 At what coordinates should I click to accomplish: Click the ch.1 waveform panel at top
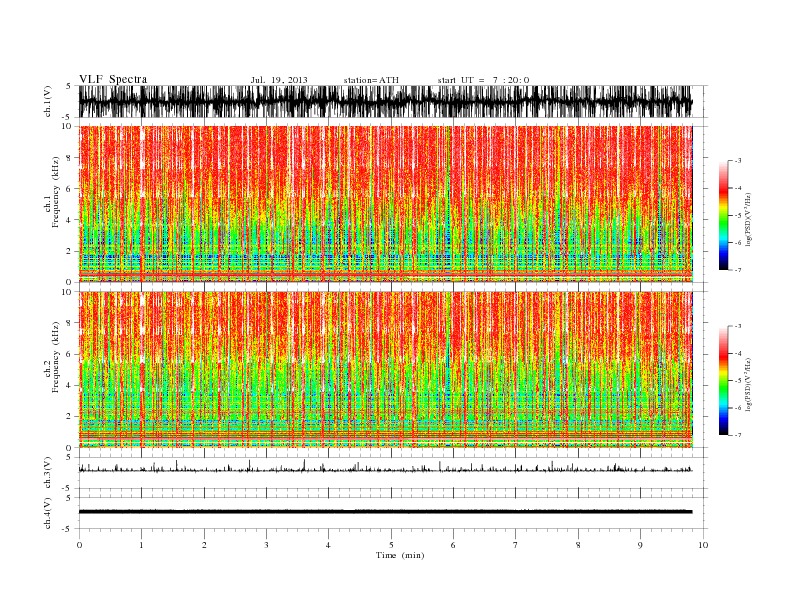392,101
